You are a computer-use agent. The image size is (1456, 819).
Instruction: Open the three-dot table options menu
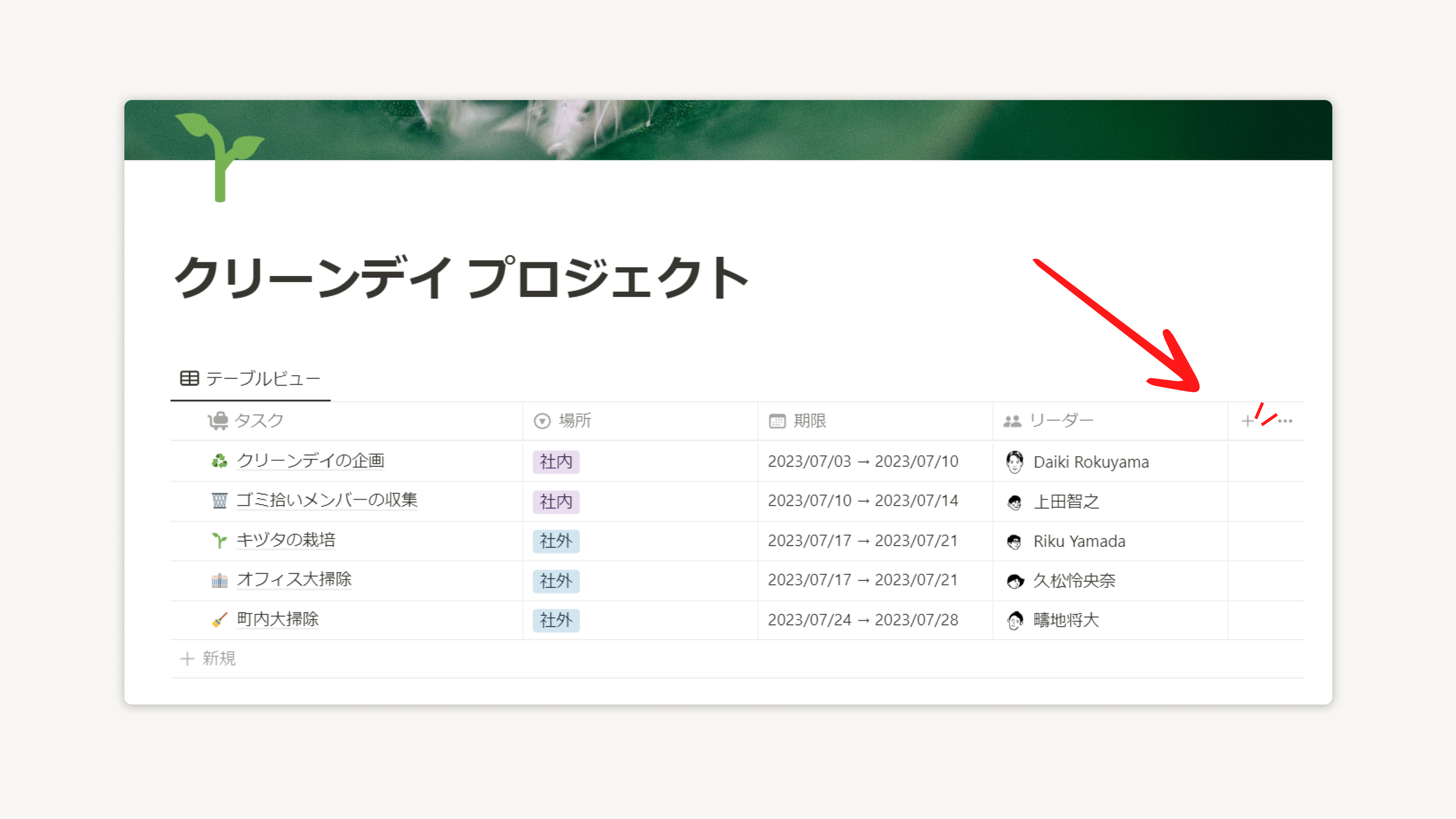(x=1285, y=421)
